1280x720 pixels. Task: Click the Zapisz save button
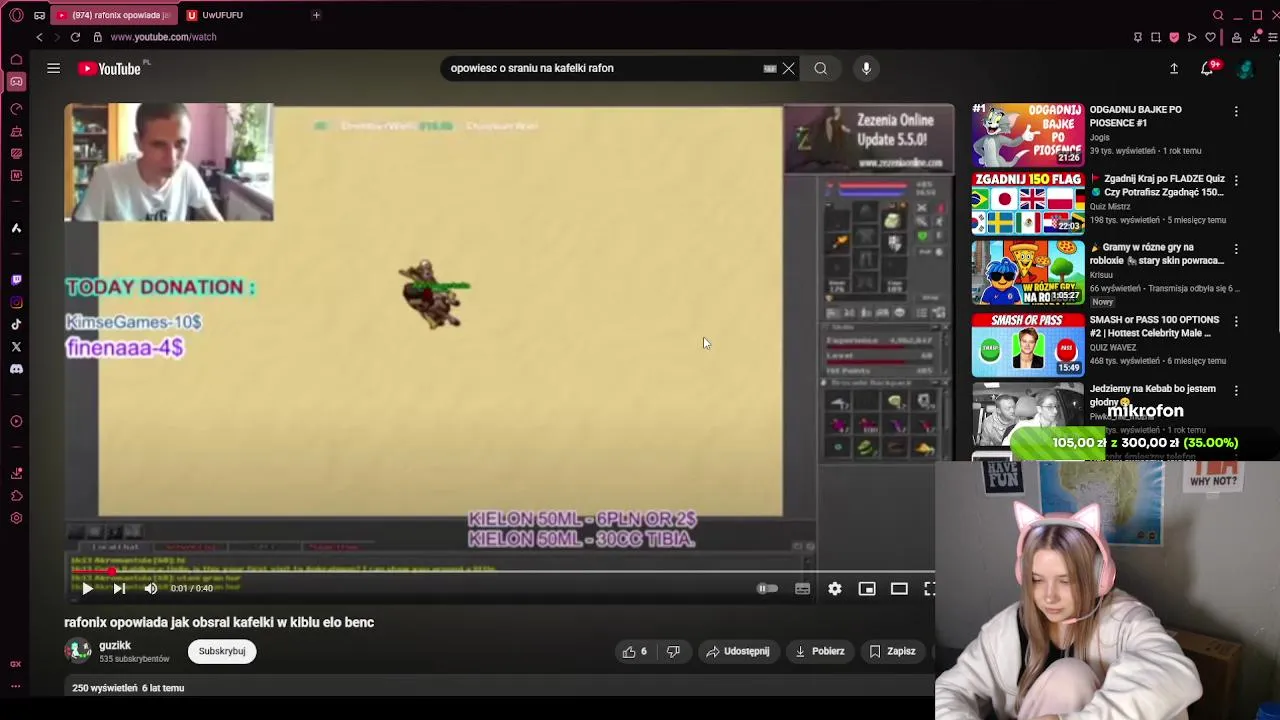tap(892, 651)
